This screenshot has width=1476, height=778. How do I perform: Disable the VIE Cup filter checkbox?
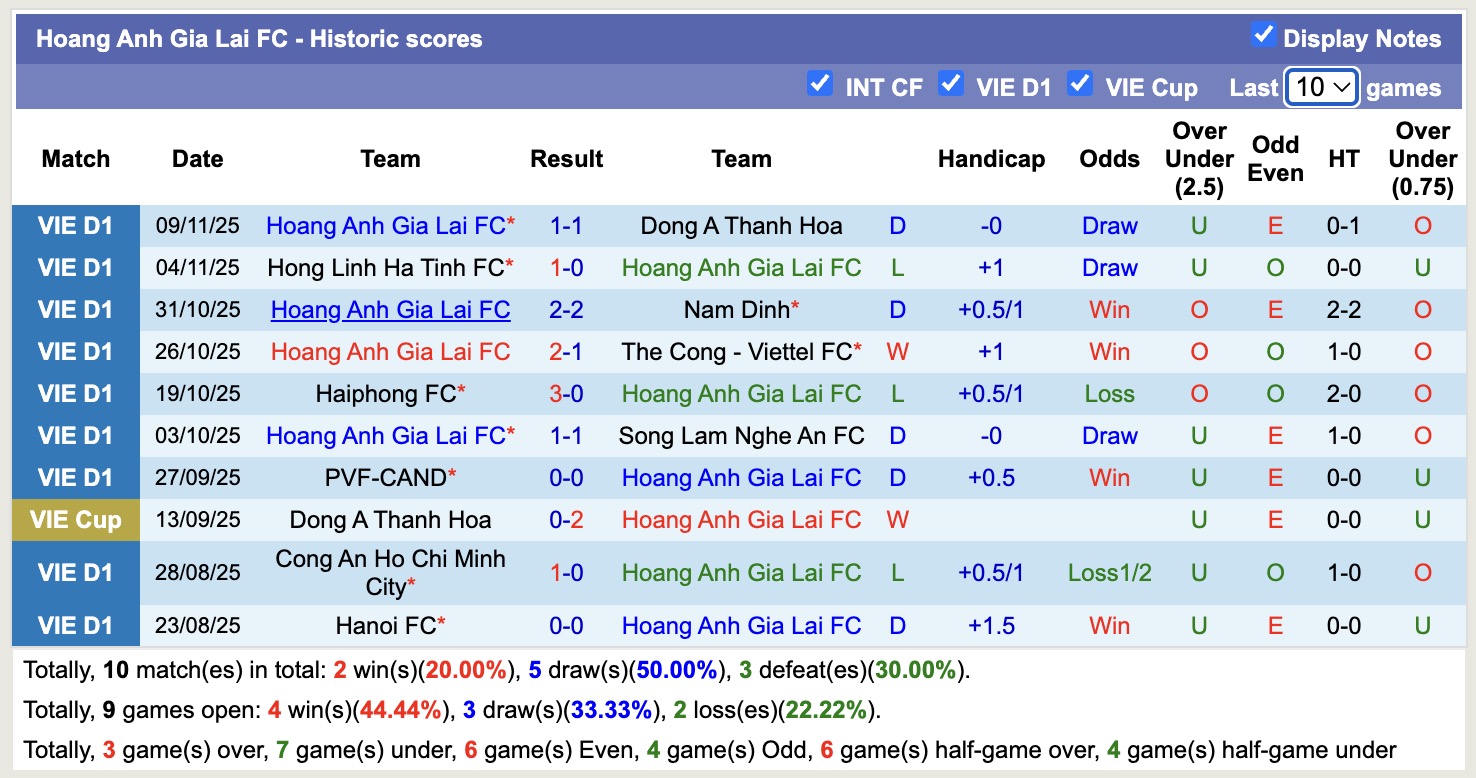pyautogui.click(x=1080, y=84)
